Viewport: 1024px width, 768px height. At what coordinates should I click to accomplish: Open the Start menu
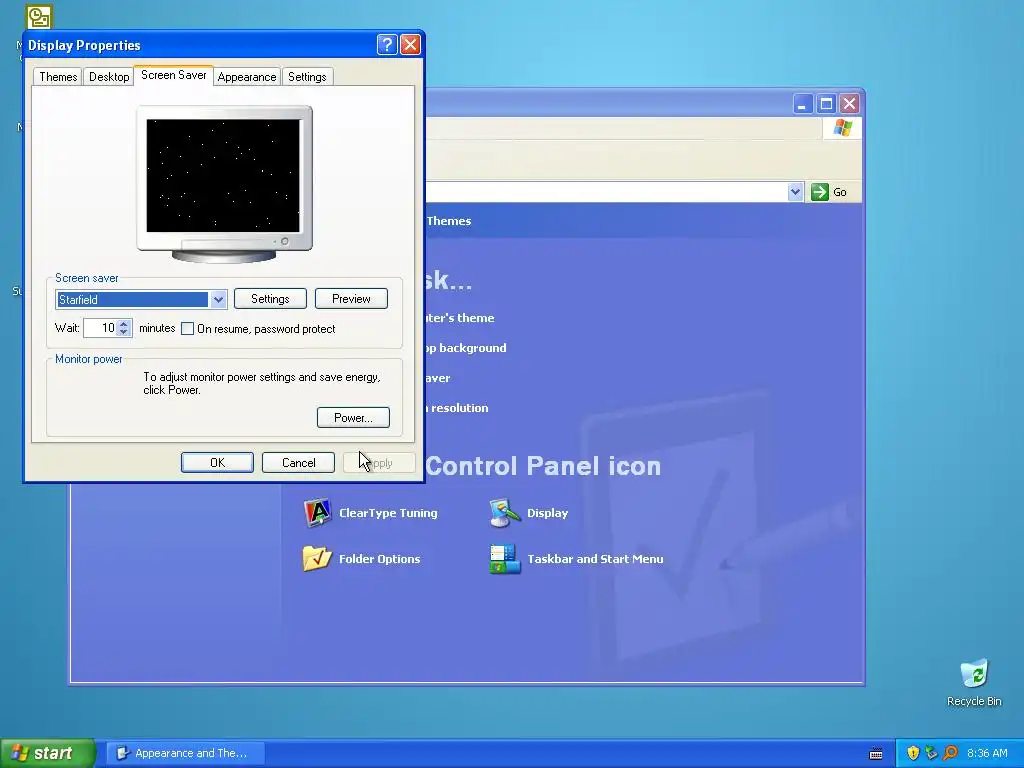47,753
